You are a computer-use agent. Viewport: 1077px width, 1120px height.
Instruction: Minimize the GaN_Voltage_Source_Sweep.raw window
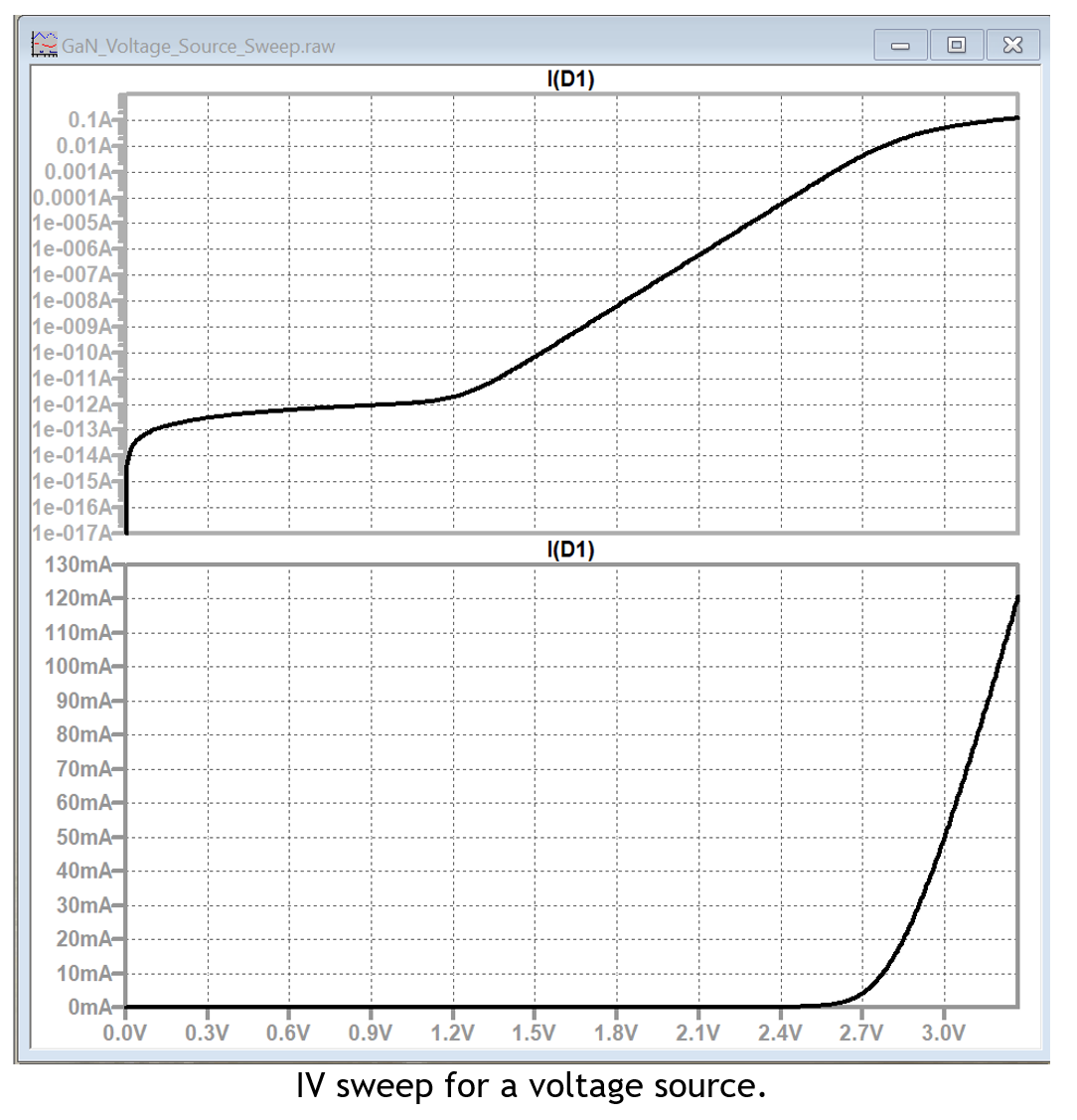[x=900, y=45]
